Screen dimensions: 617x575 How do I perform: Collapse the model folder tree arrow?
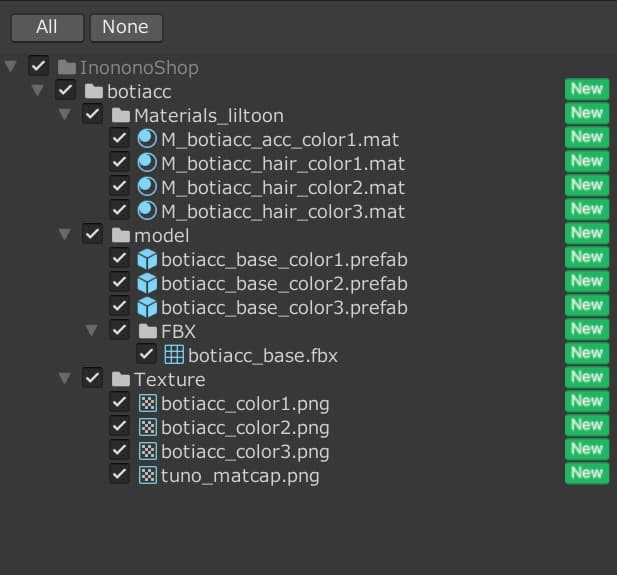pyautogui.click(x=64, y=235)
